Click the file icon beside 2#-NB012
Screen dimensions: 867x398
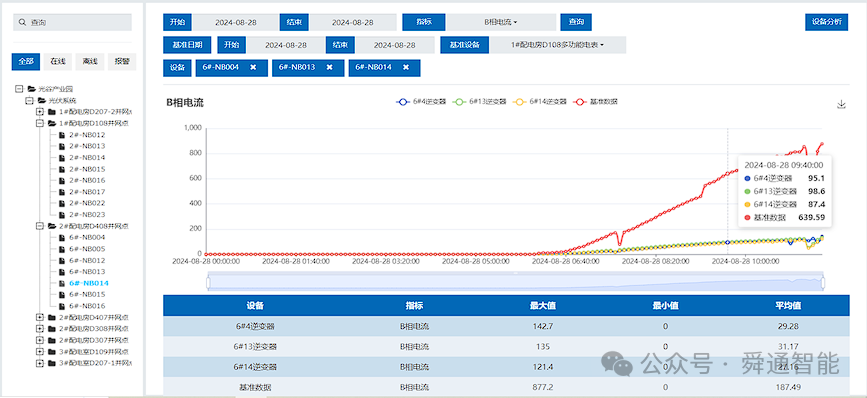pyautogui.click(x=62, y=135)
